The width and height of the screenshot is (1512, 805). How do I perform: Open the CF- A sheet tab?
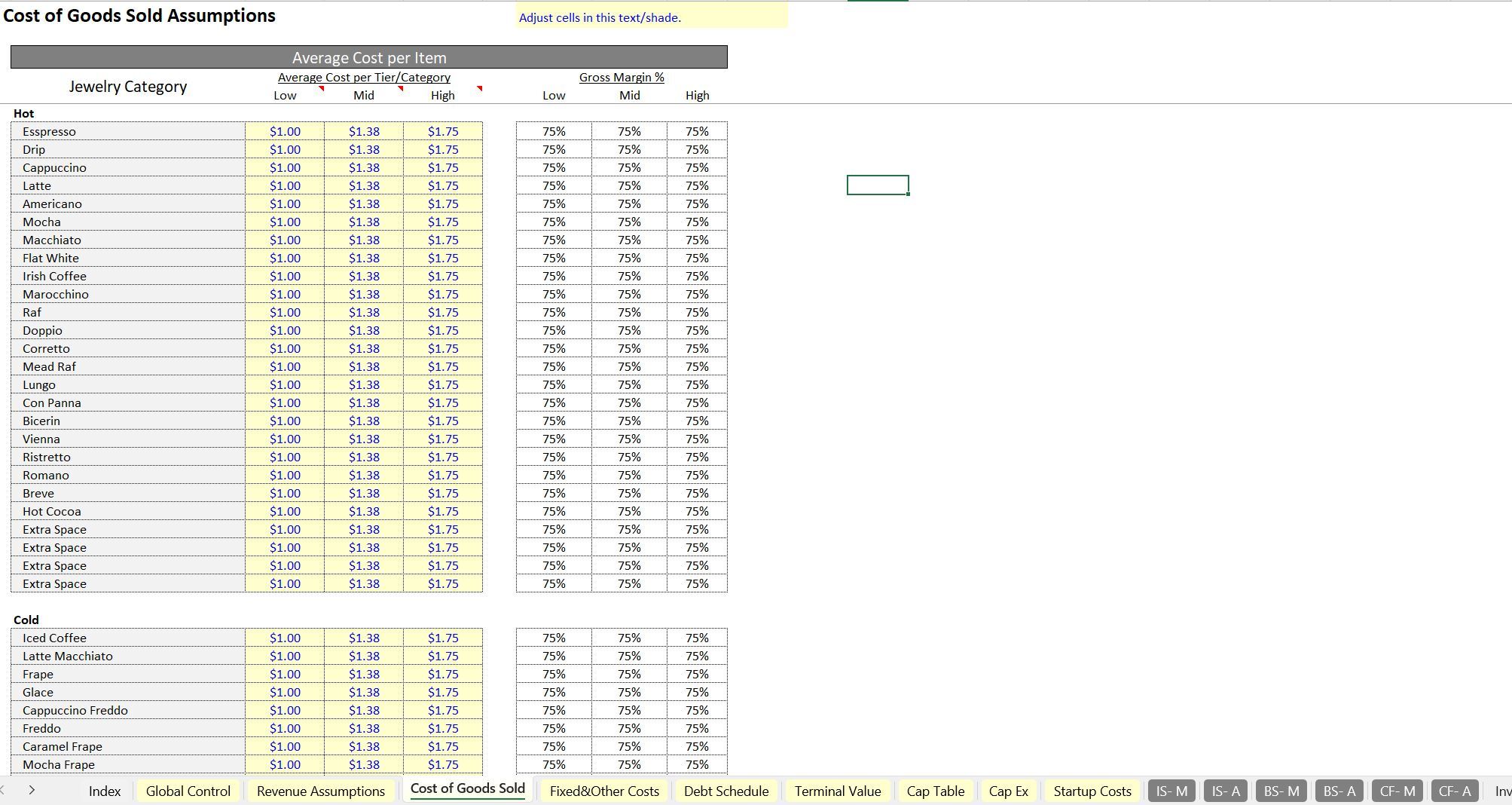(x=1455, y=791)
